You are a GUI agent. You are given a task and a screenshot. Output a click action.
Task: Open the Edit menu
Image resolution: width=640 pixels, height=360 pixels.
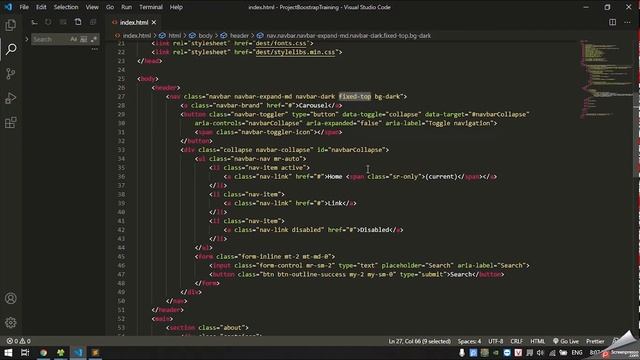(41, 7)
